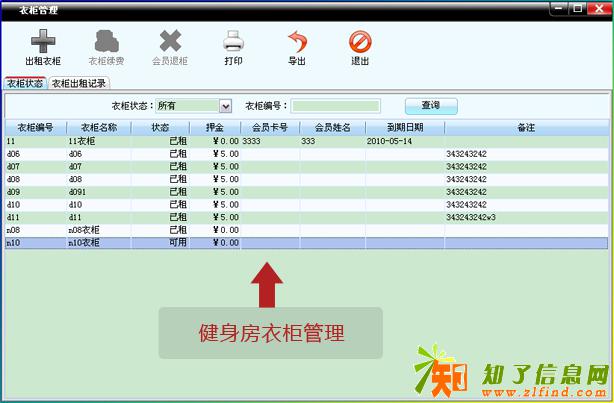
Task: Click the due date 2010-05-14
Action: 389,141
